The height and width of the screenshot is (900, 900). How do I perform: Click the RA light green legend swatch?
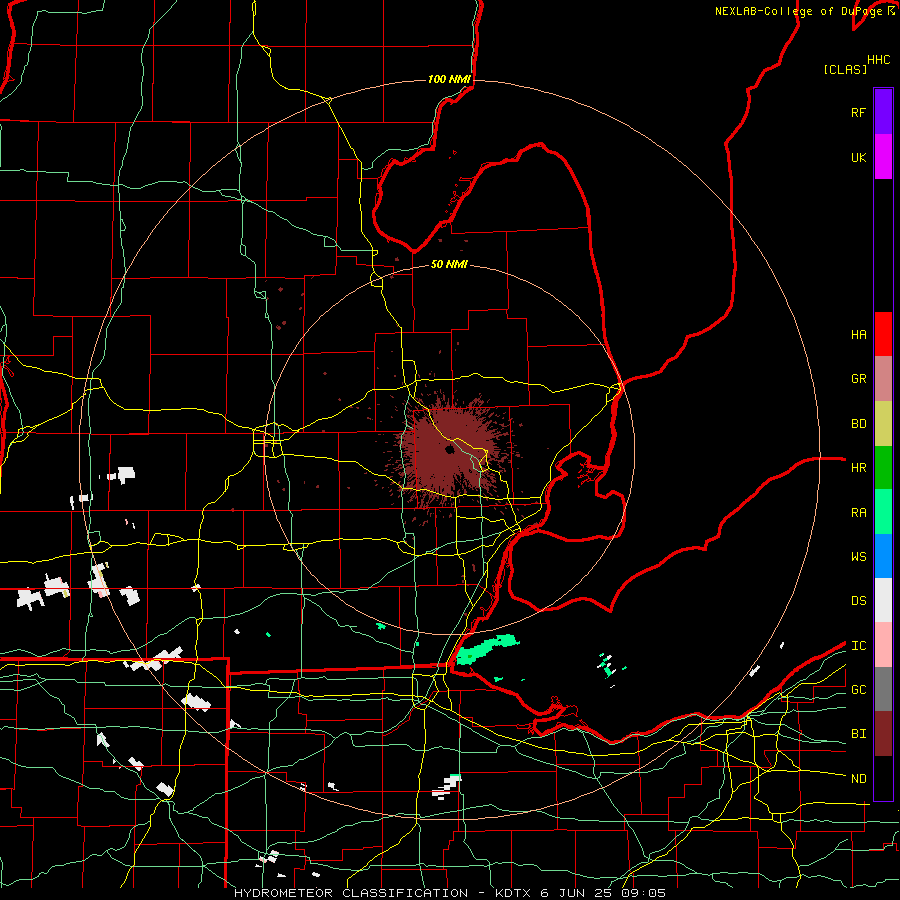pos(883,512)
